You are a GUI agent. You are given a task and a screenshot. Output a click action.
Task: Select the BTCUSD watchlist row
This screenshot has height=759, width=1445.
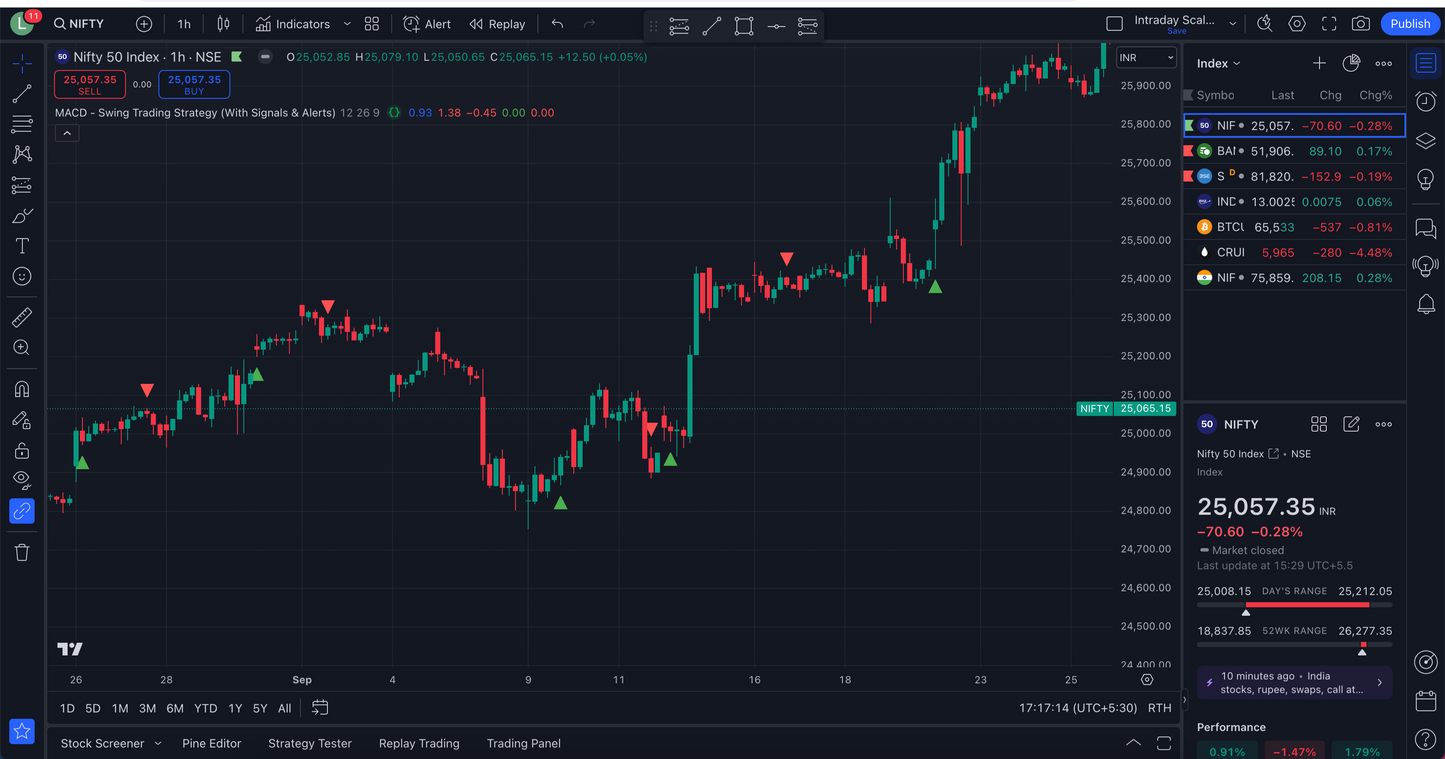1294,227
